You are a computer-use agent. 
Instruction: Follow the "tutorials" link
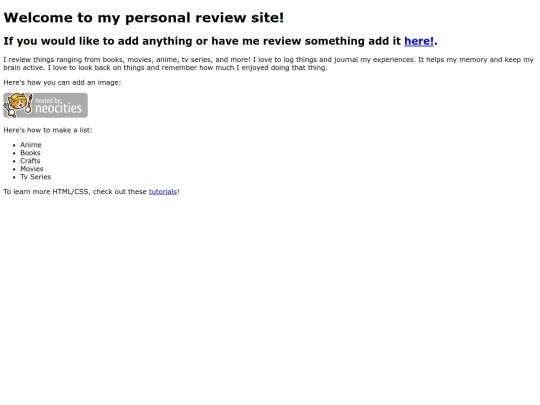(x=163, y=191)
